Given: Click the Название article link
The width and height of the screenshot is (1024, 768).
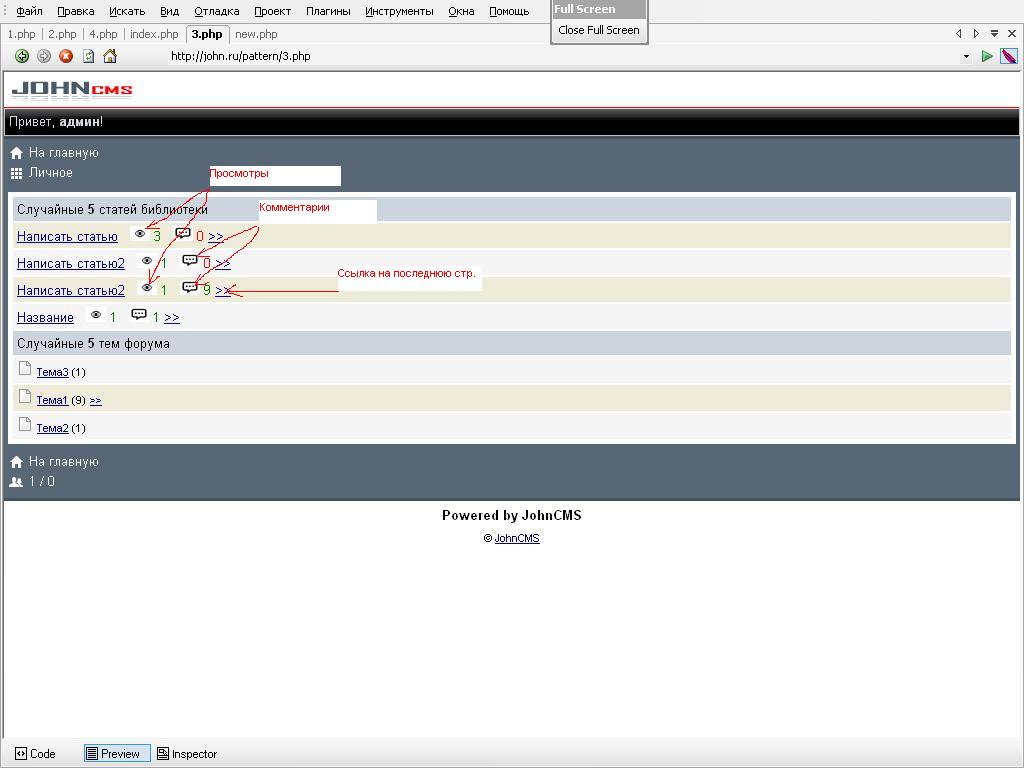Looking at the screenshot, I should (45, 318).
